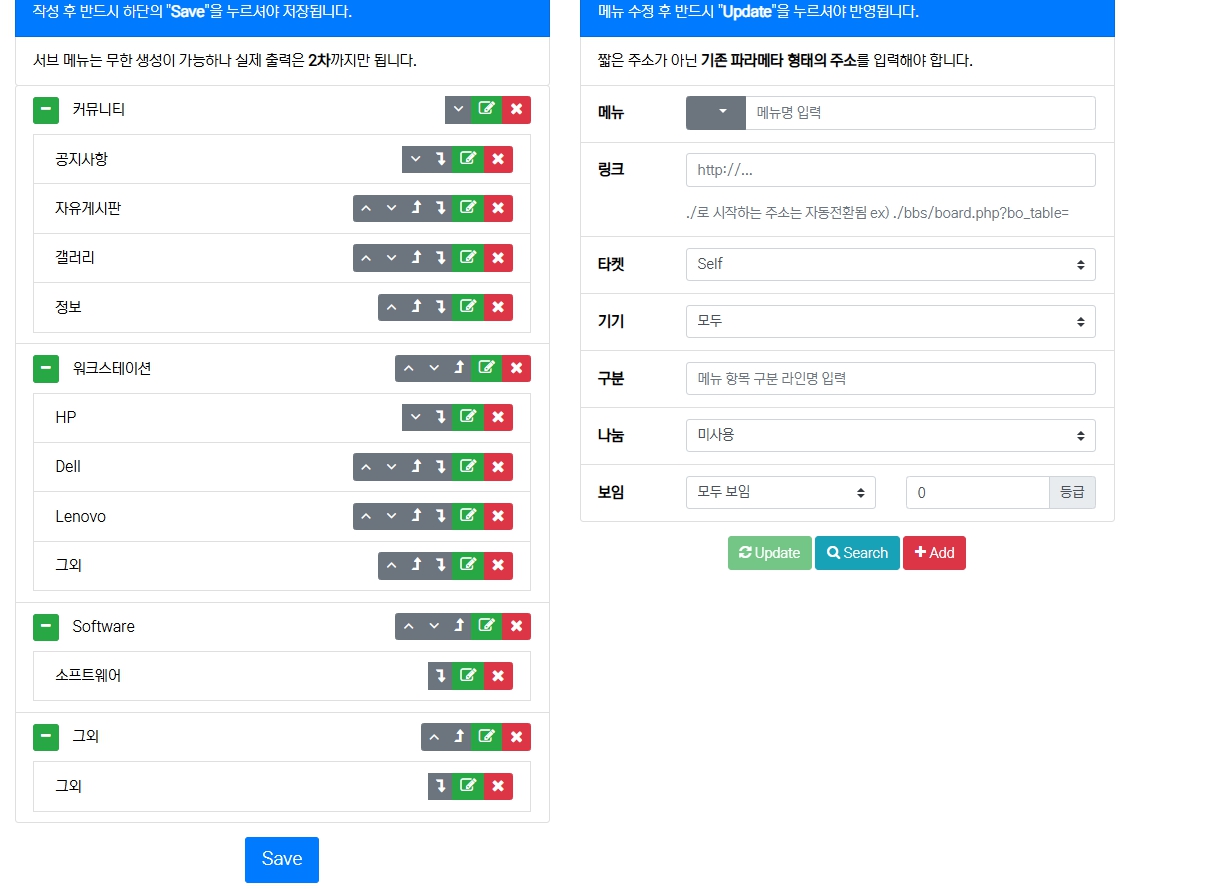Screen dimensions: 1219x889
Task: Click the red Add button
Action: (x=934, y=553)
